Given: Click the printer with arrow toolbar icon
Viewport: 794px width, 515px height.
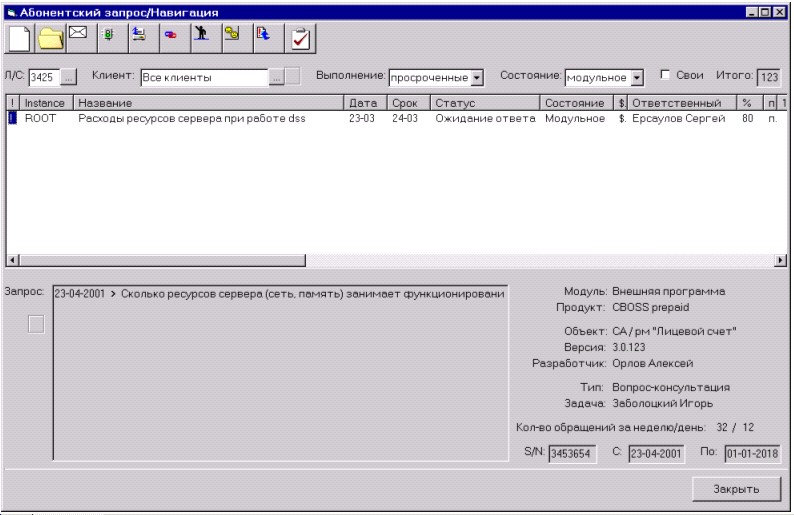Looking at the screenshot, I should [144, 38].
